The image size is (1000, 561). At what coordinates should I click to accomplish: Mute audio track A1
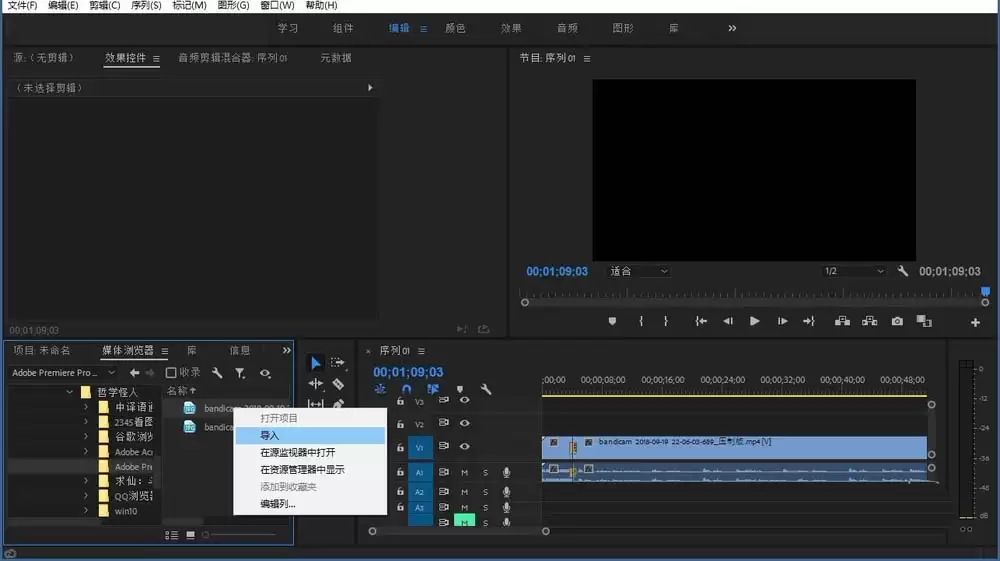coord(464,472)
